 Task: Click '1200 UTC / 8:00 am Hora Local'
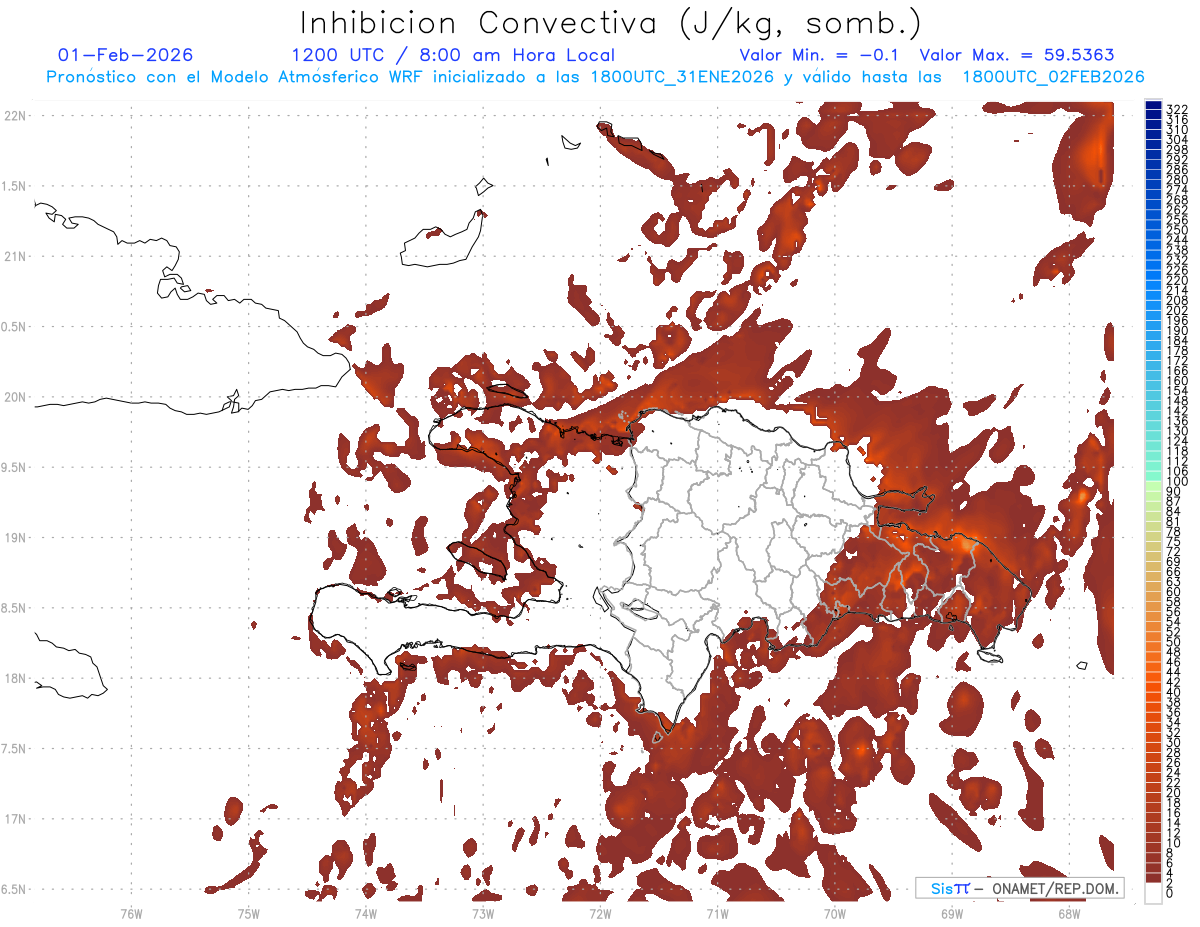[x=453, y=55]
